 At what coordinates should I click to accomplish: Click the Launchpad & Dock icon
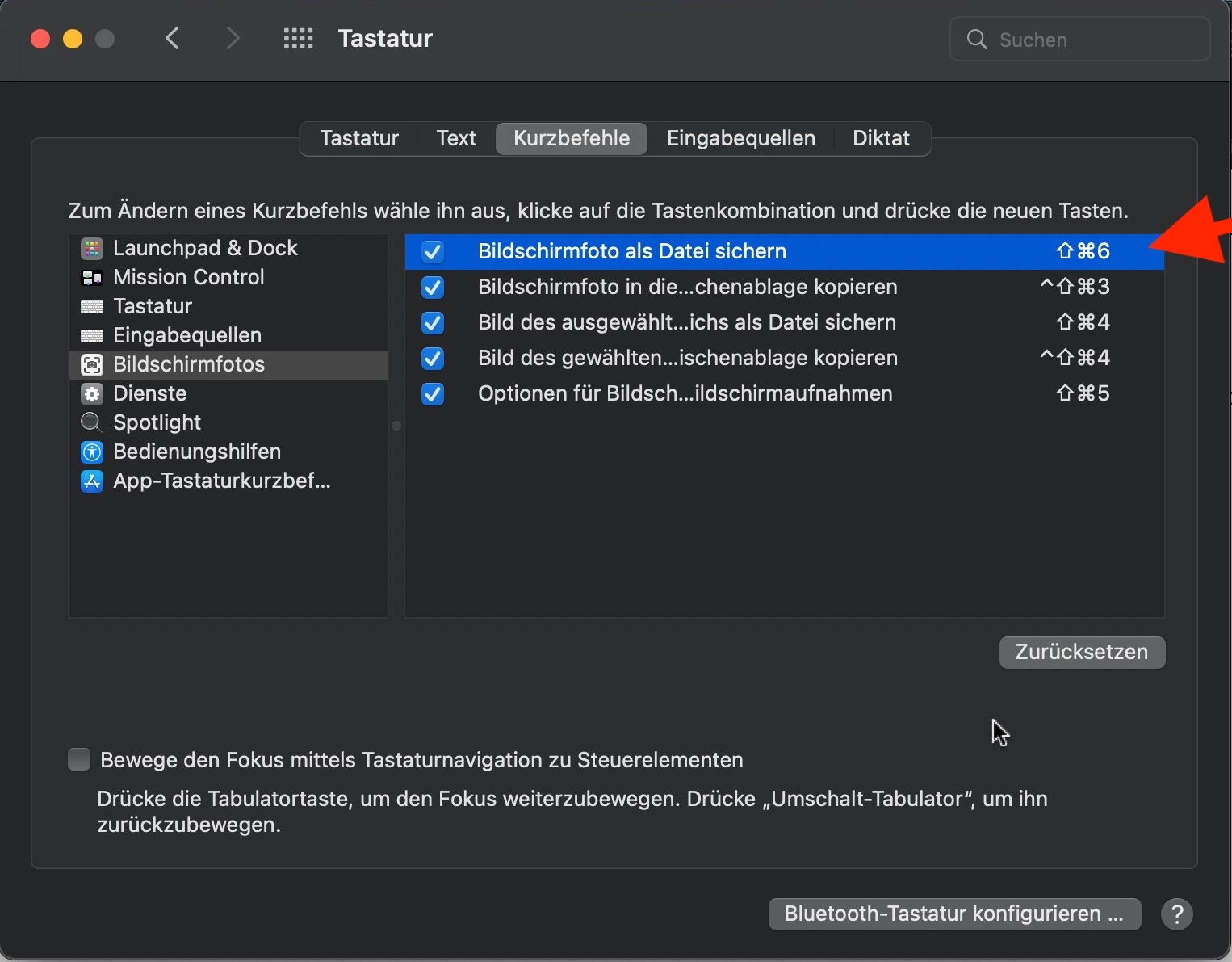click(x=92, y=248)
